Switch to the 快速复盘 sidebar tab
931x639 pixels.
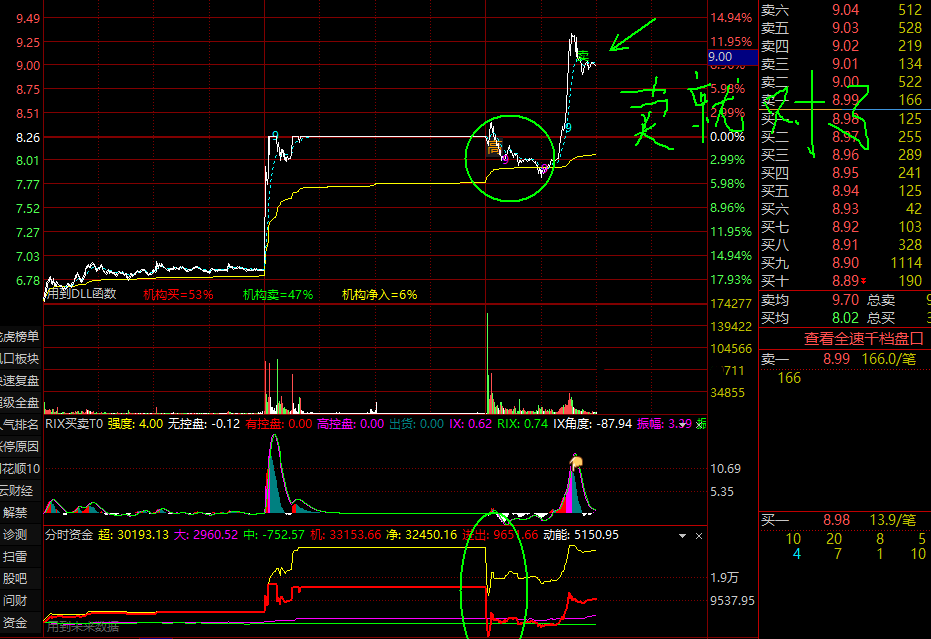point(20,381)
